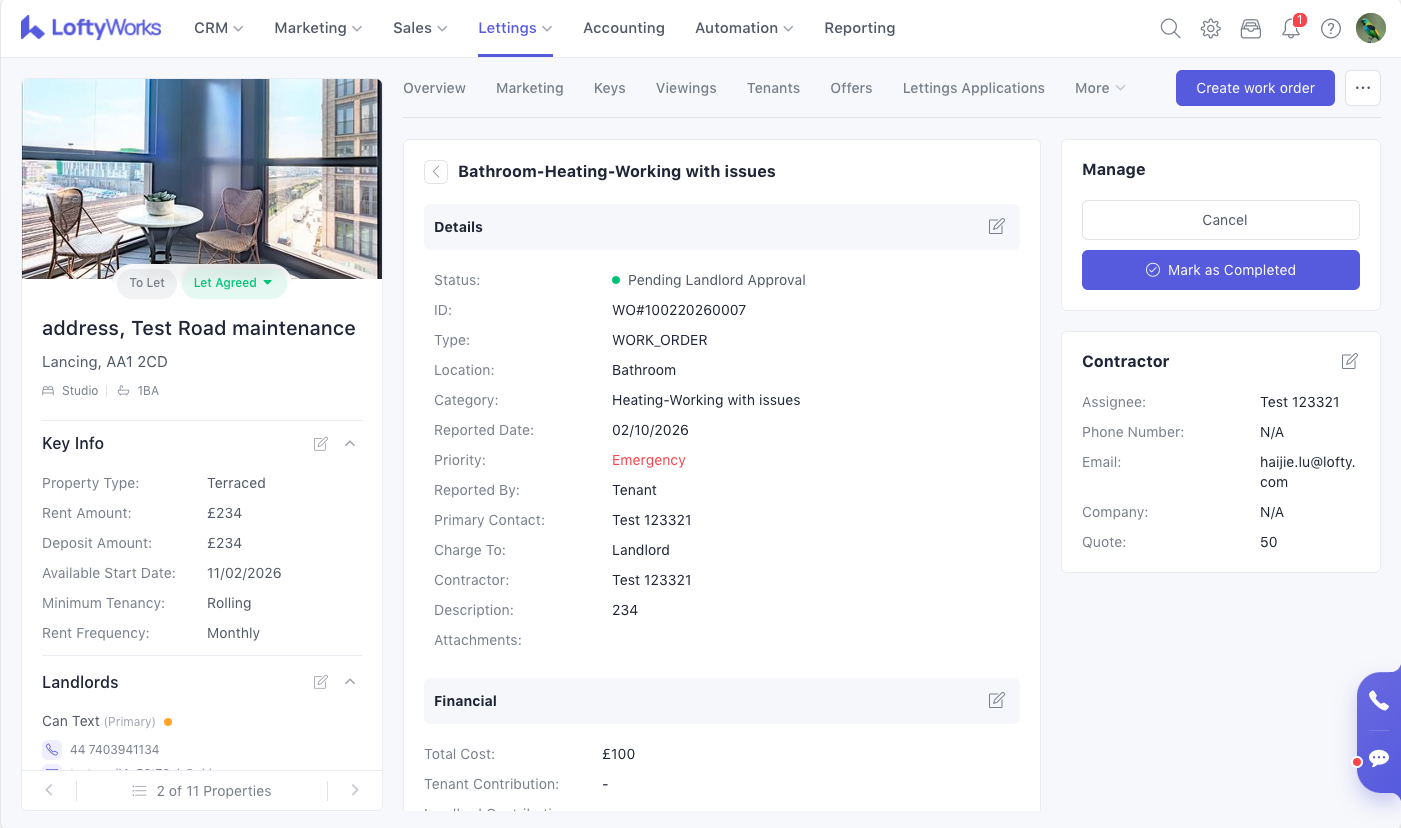
Task: Go back using the arrow beside work order title
Action: tap(436, 172)
